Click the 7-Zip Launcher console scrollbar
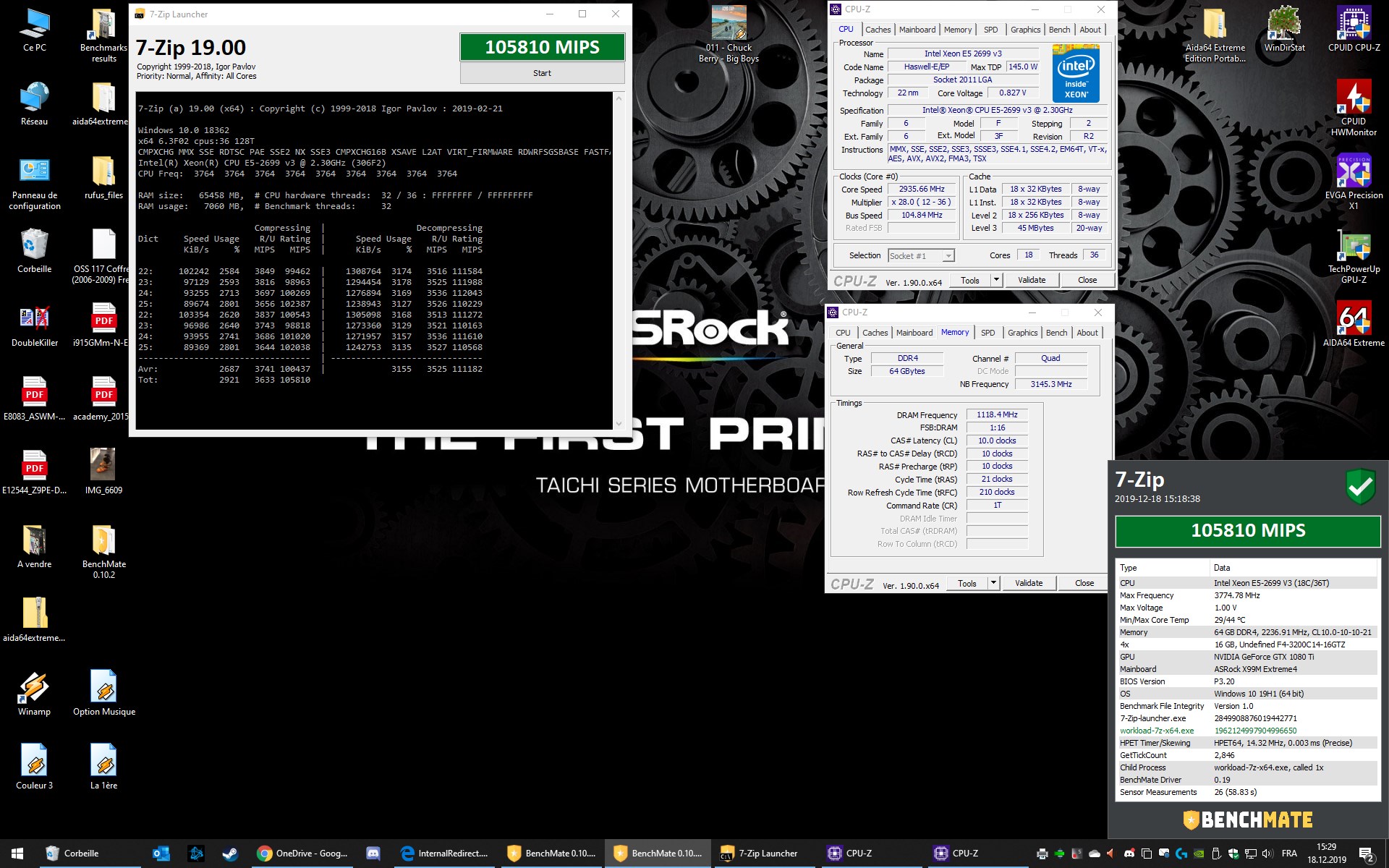1389x868 pixels. pos(619,260)
